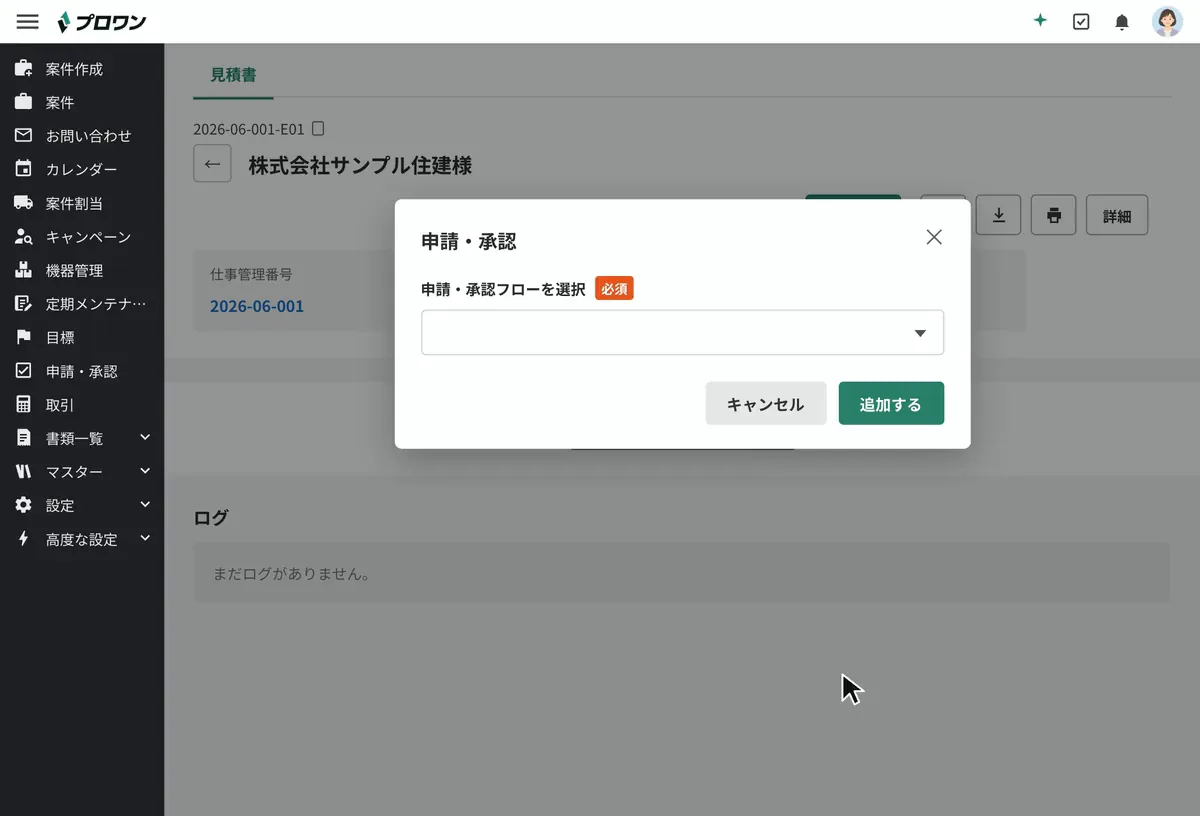Click the 定期メンテナンス sidebar icon
The width and height of the screenshot is (1200, 816).
click(x=23, y=304)
